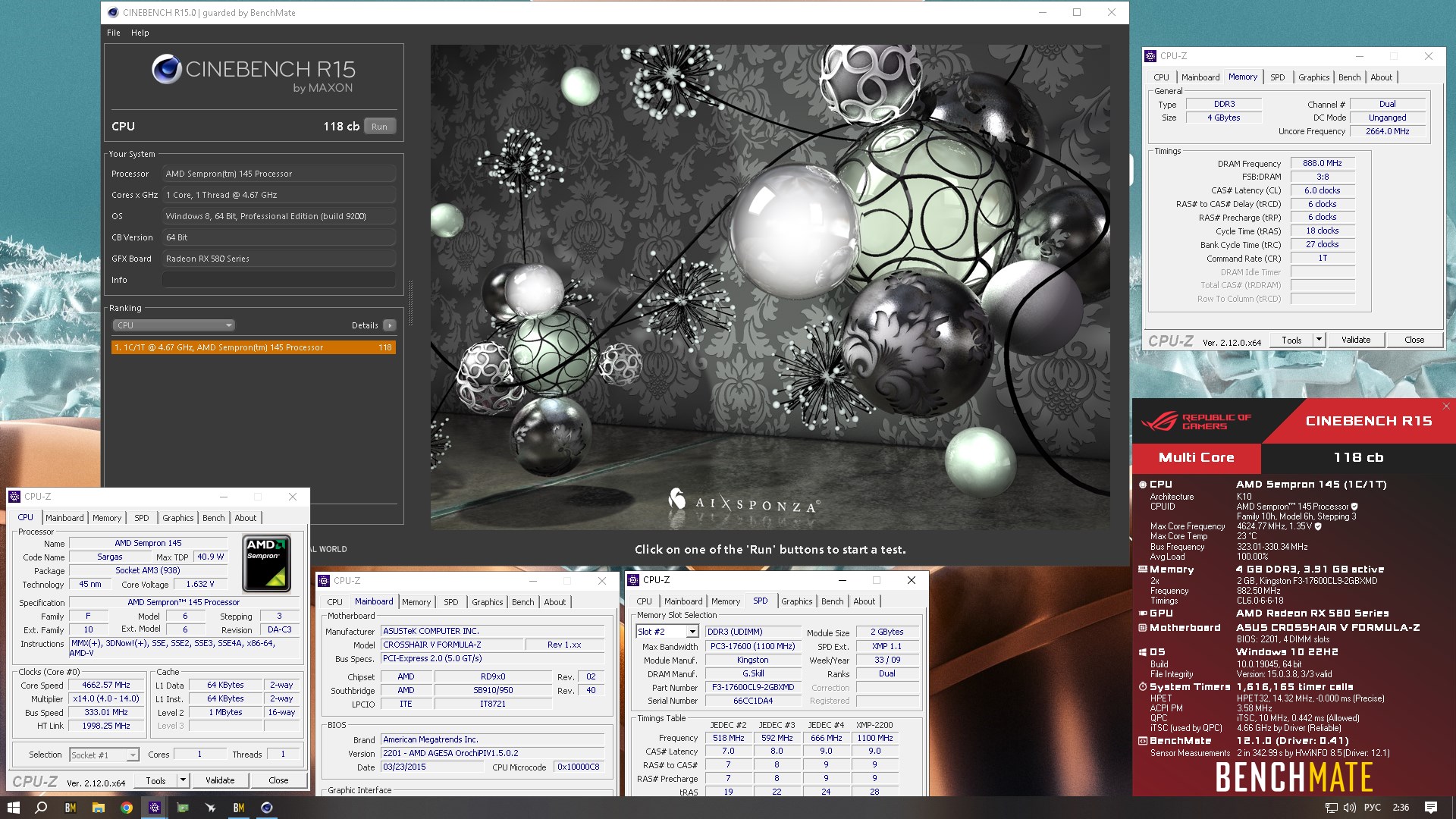Switch to Mainboard tab in Sempron 145 CPU-Z window
1456x819 pixels.
pos(64,518)
